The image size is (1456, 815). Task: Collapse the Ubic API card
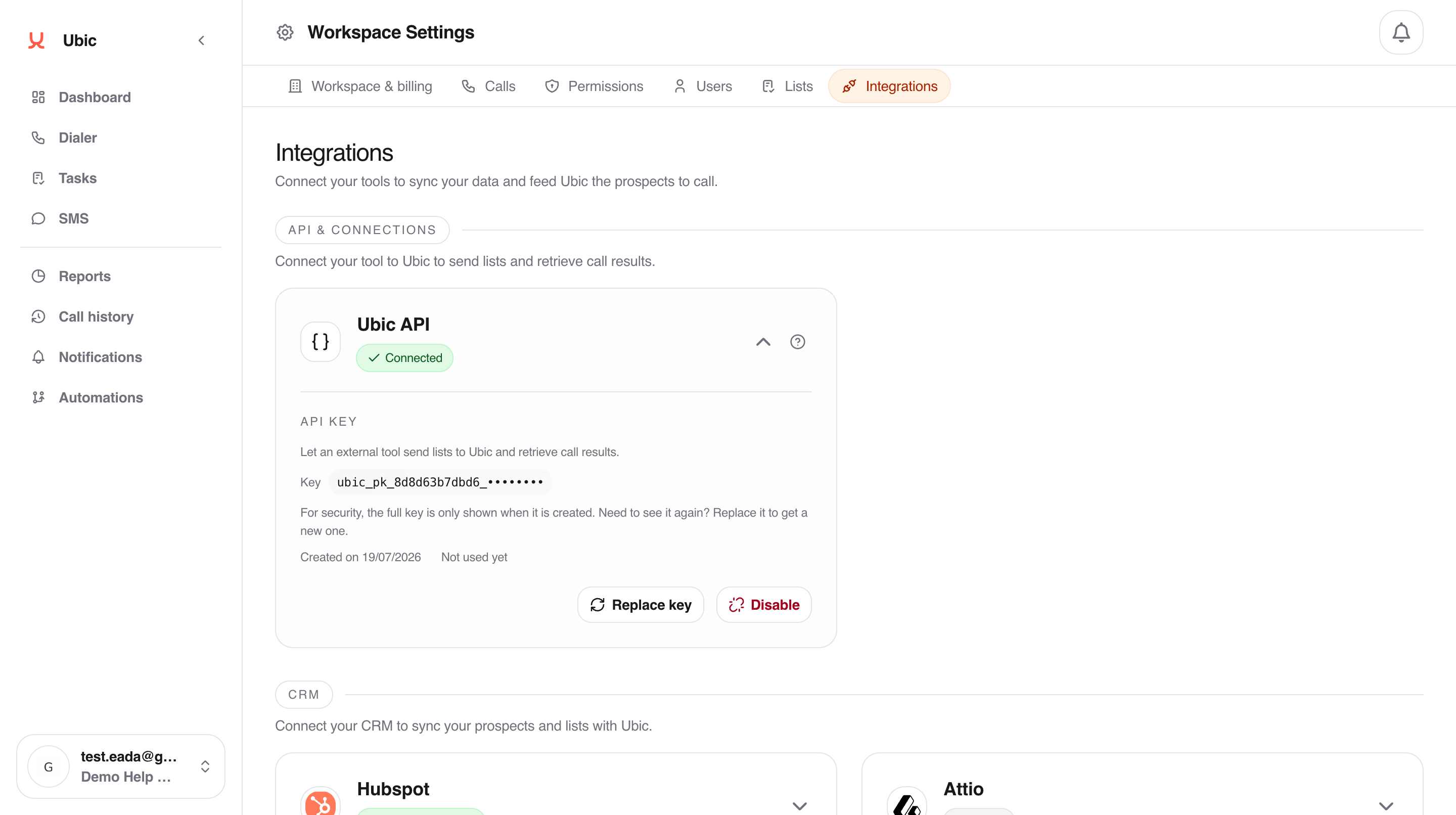click(763, 342)
